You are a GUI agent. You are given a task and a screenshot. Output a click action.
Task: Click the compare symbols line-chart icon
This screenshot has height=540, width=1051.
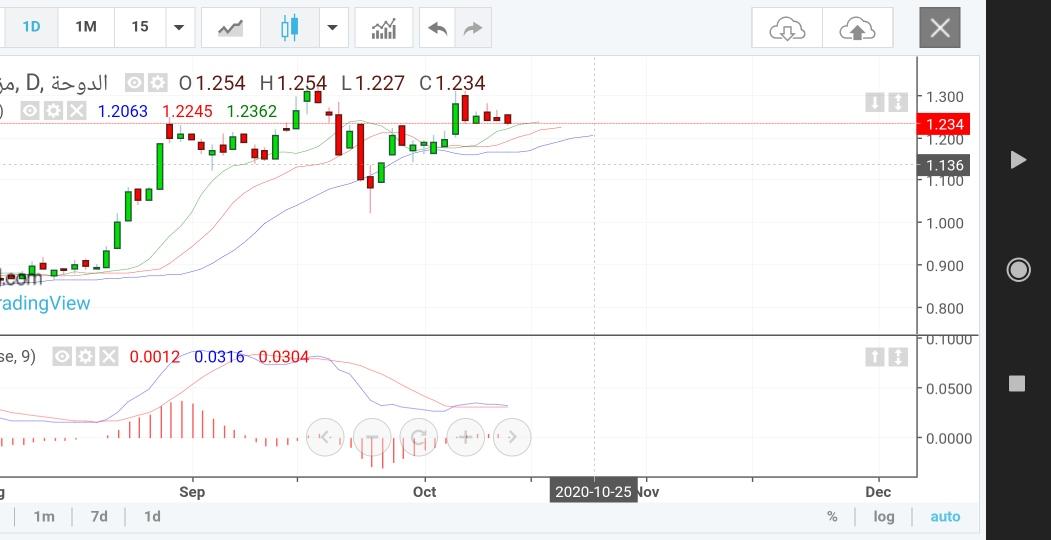click(231, 28)
